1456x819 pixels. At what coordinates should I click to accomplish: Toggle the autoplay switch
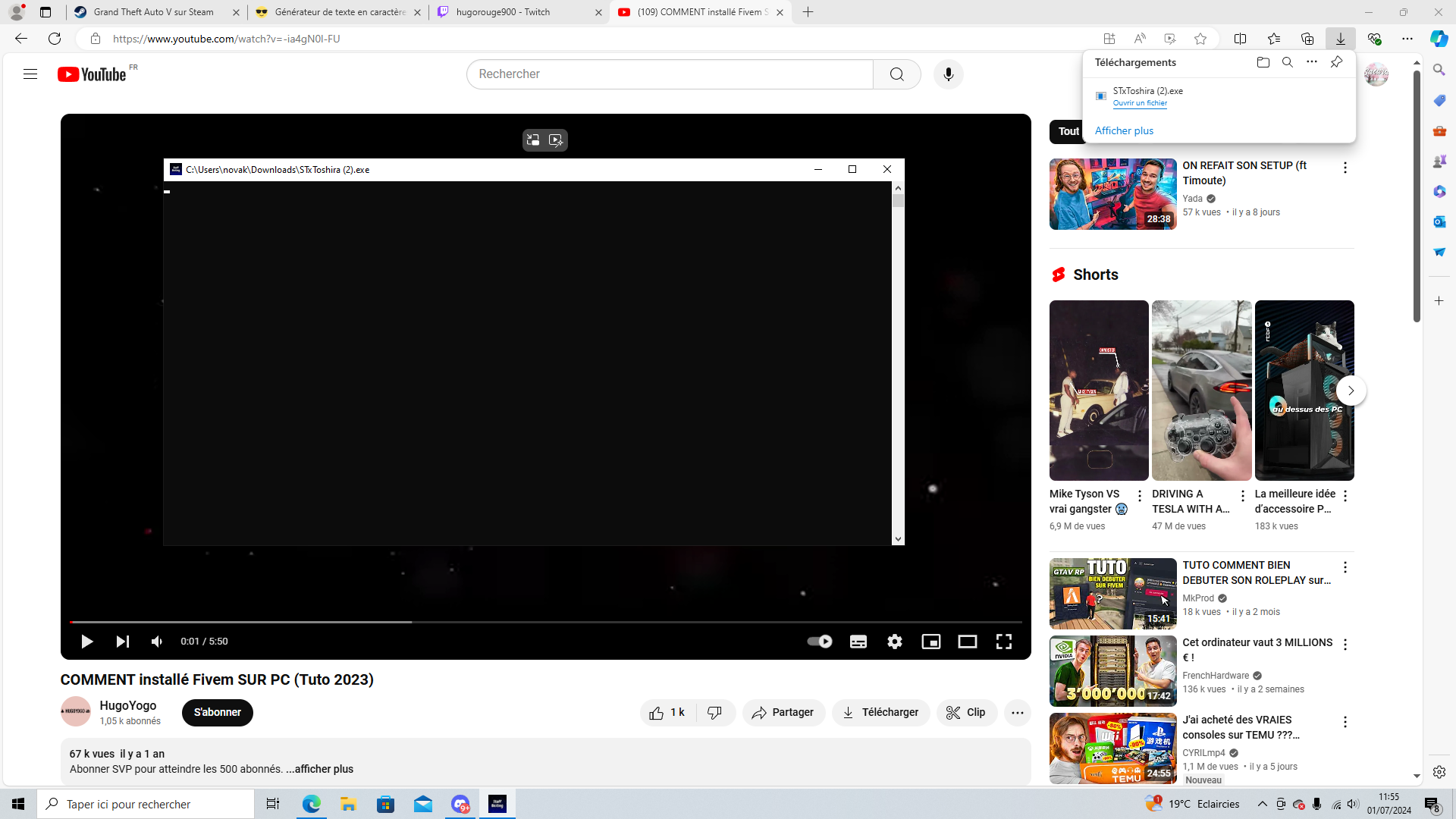point(819,642)
